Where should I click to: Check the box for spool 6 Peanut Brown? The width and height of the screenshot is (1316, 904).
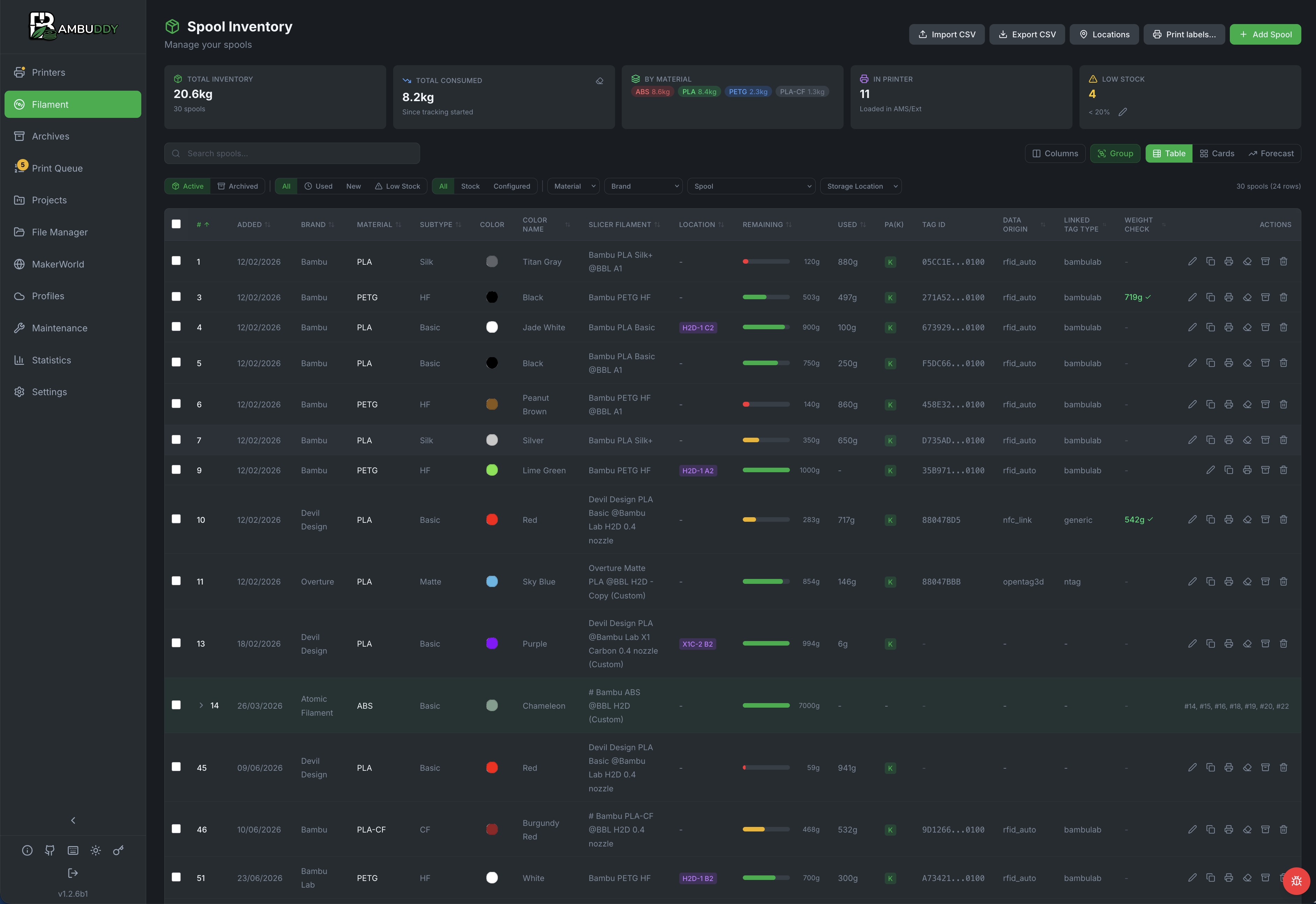tap(176, 403)
